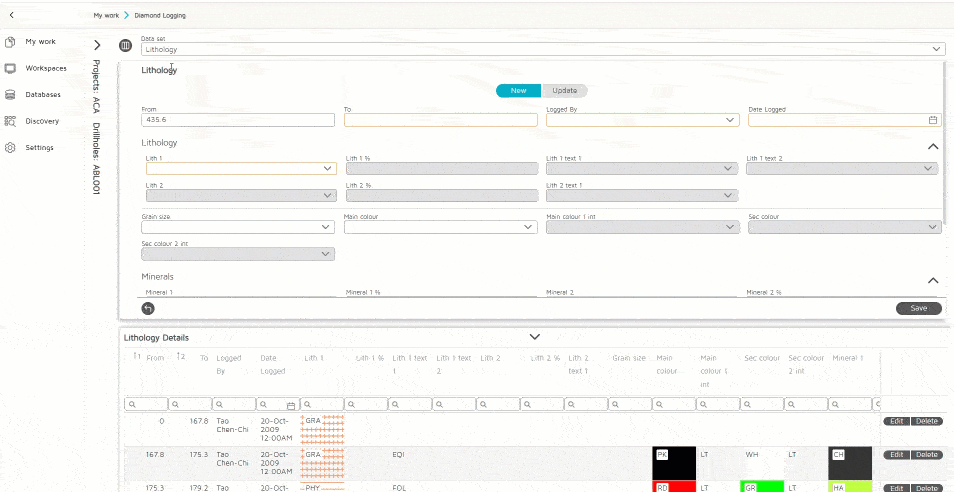Click the undo icon beside Save

(148, 308)
